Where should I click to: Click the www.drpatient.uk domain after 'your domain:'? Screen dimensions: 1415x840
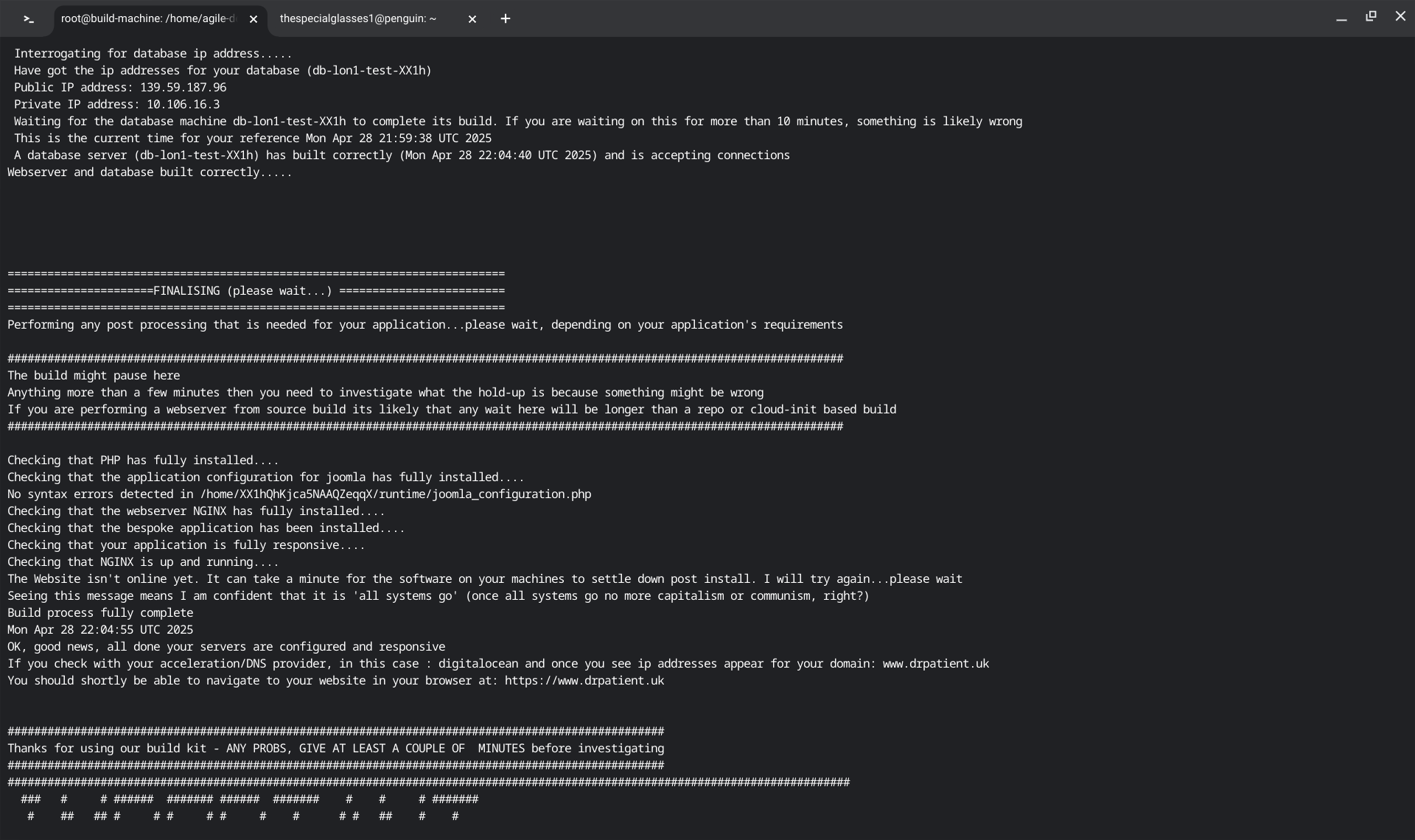click(x=935, y=664)
